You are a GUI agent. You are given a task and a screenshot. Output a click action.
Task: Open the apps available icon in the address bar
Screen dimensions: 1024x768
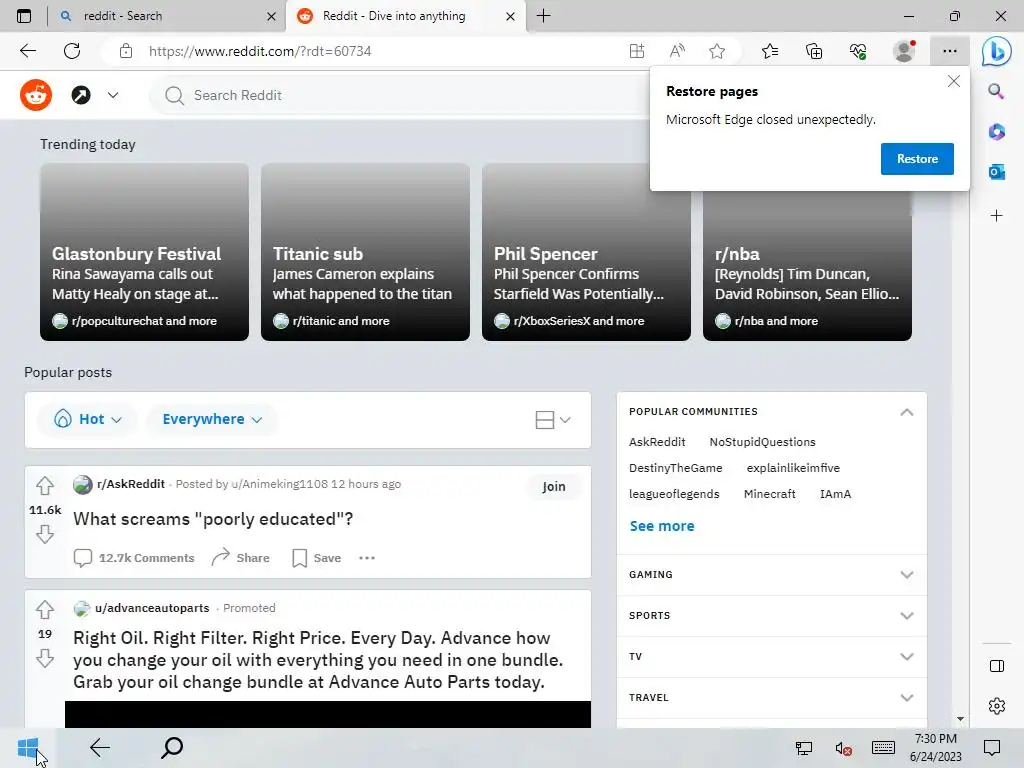click(637, 51)
